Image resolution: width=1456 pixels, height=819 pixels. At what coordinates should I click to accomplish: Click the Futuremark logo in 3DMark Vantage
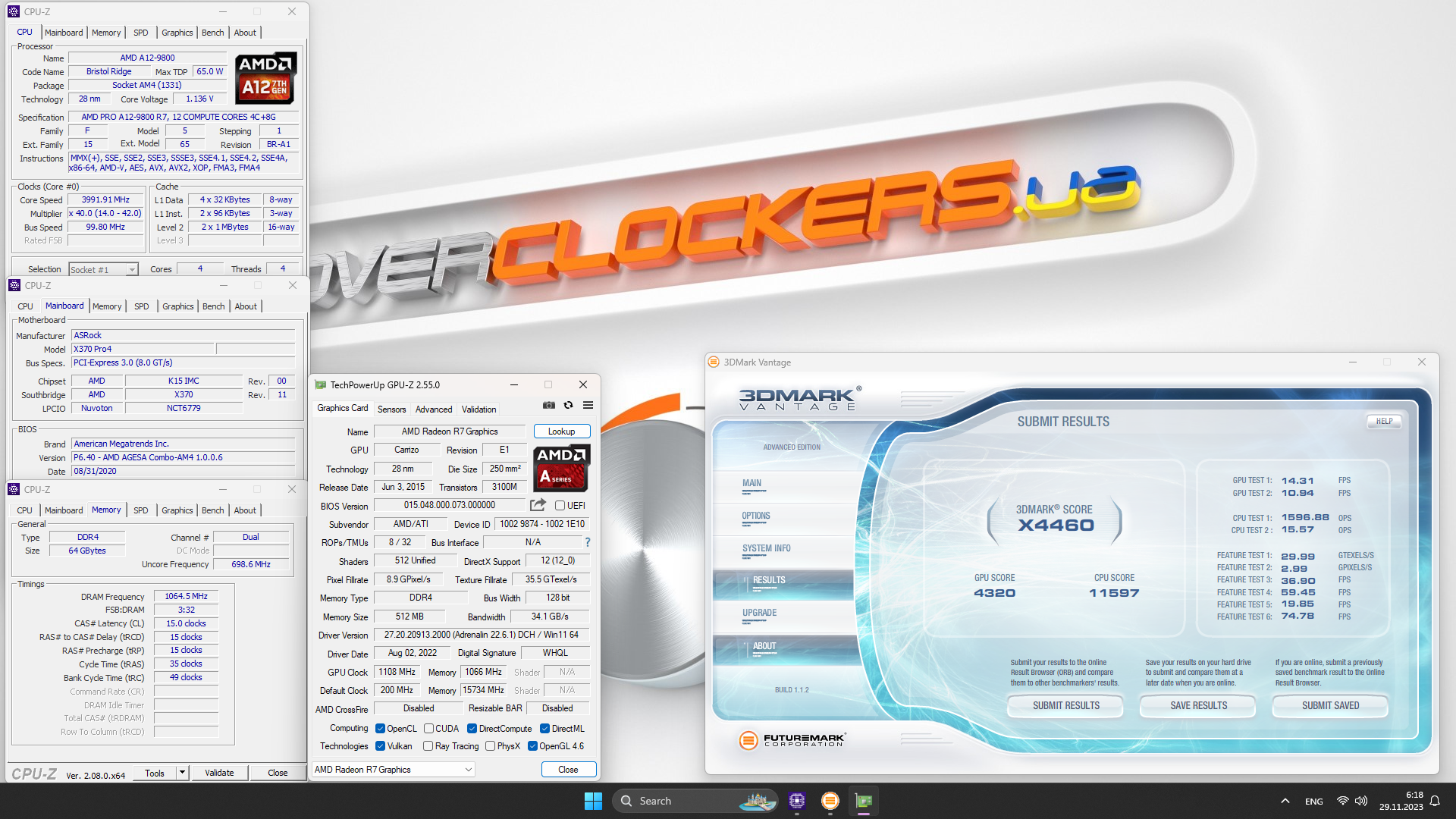point(792,740)
